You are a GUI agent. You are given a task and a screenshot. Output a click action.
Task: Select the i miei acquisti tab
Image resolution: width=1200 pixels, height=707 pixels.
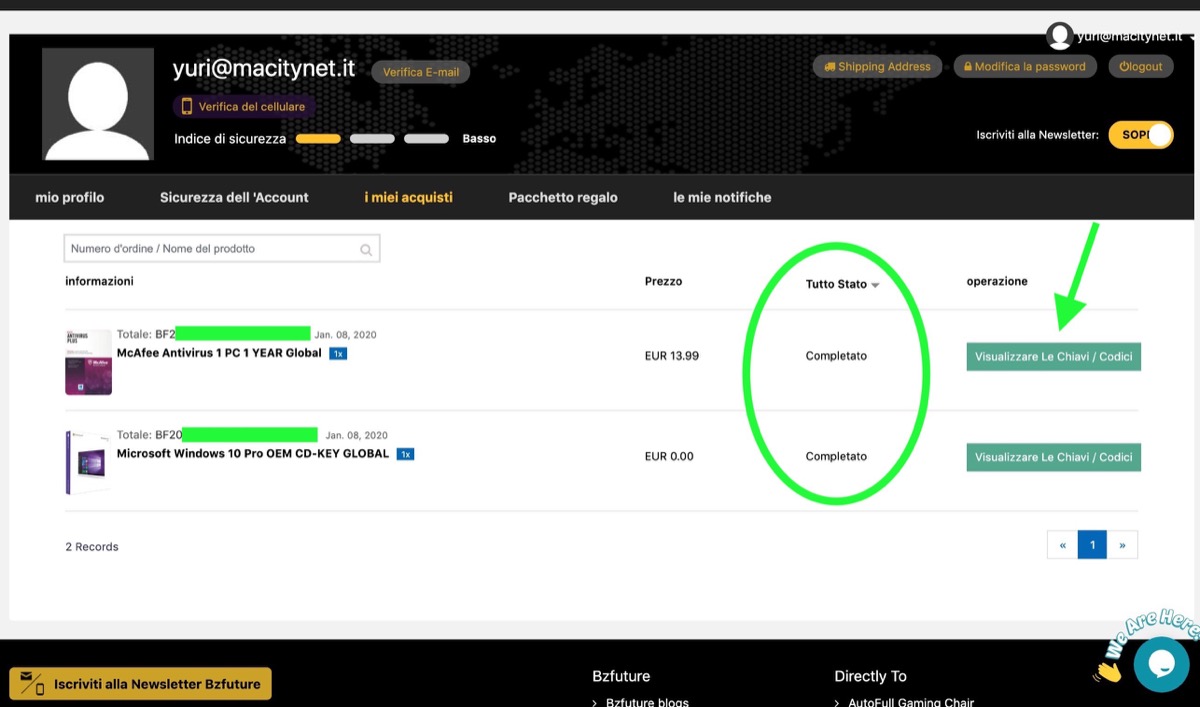(x=408, y=197)
